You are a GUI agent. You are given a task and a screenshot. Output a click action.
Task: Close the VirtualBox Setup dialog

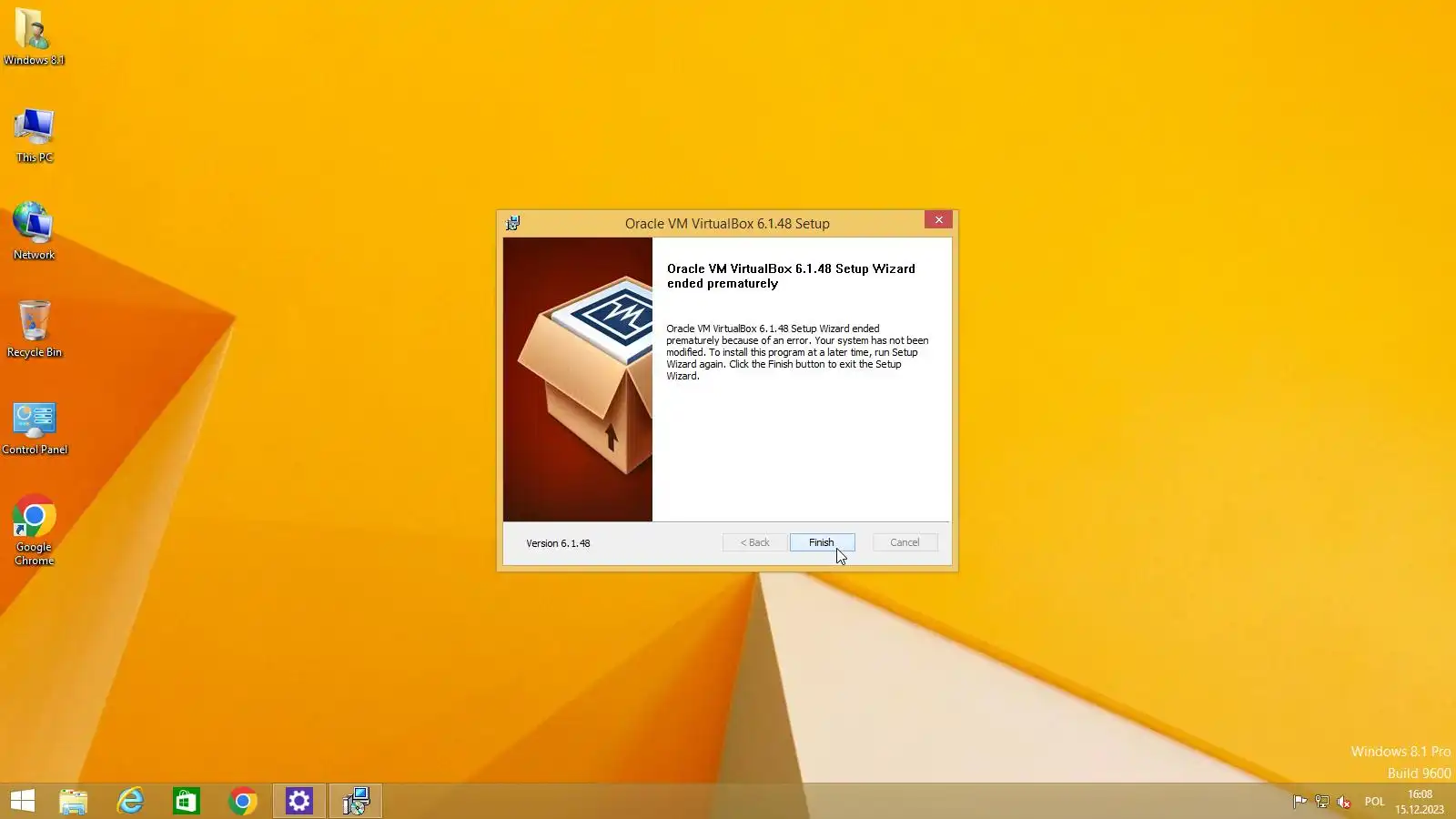coord(938,220)
